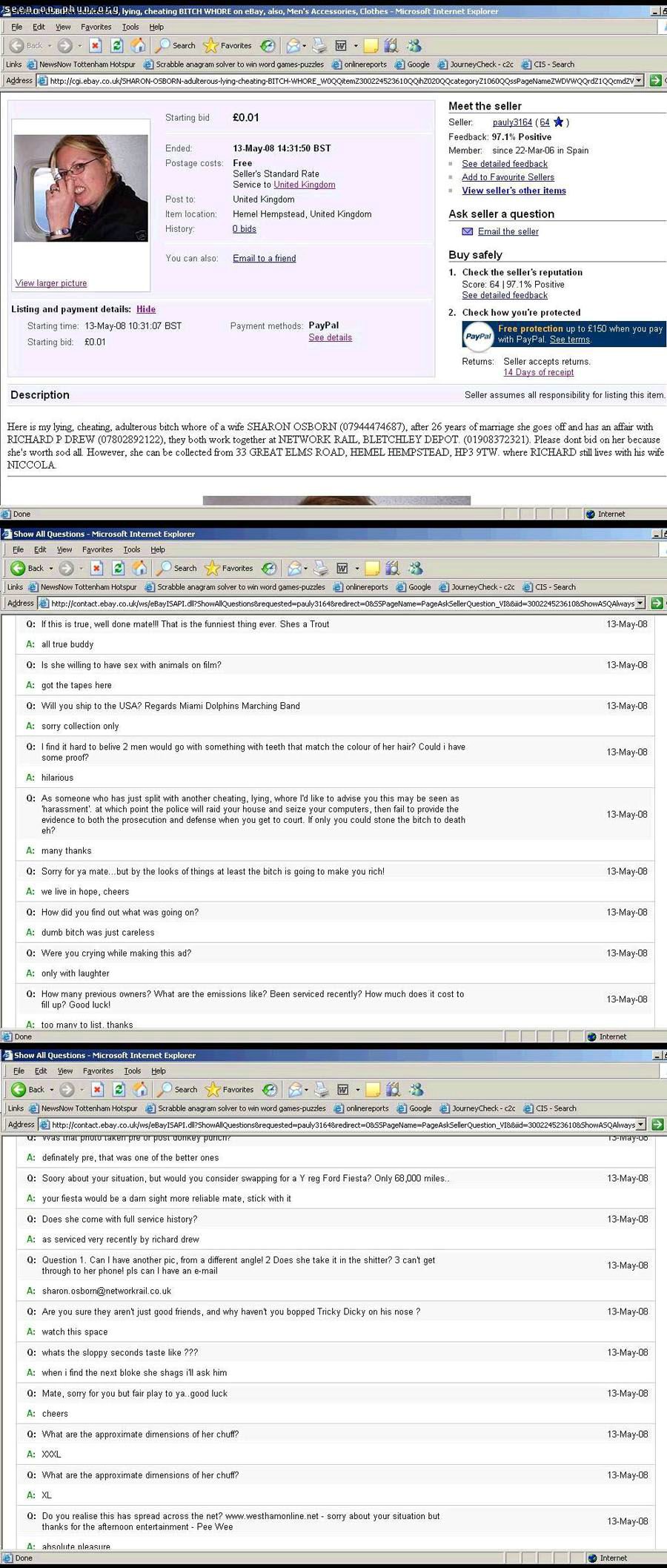Image resolution: width=667 pixels, height=1568 pixels.
Task: Click the Refresh icon in the bottom Questions window
Action: click(x=119, y=1089)
